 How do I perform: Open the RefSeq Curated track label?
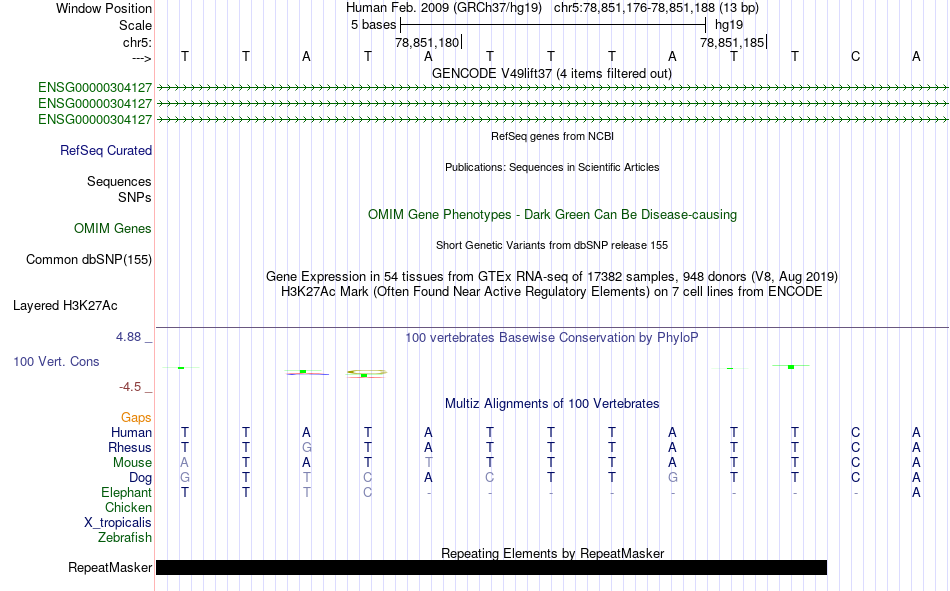[105, 150]
